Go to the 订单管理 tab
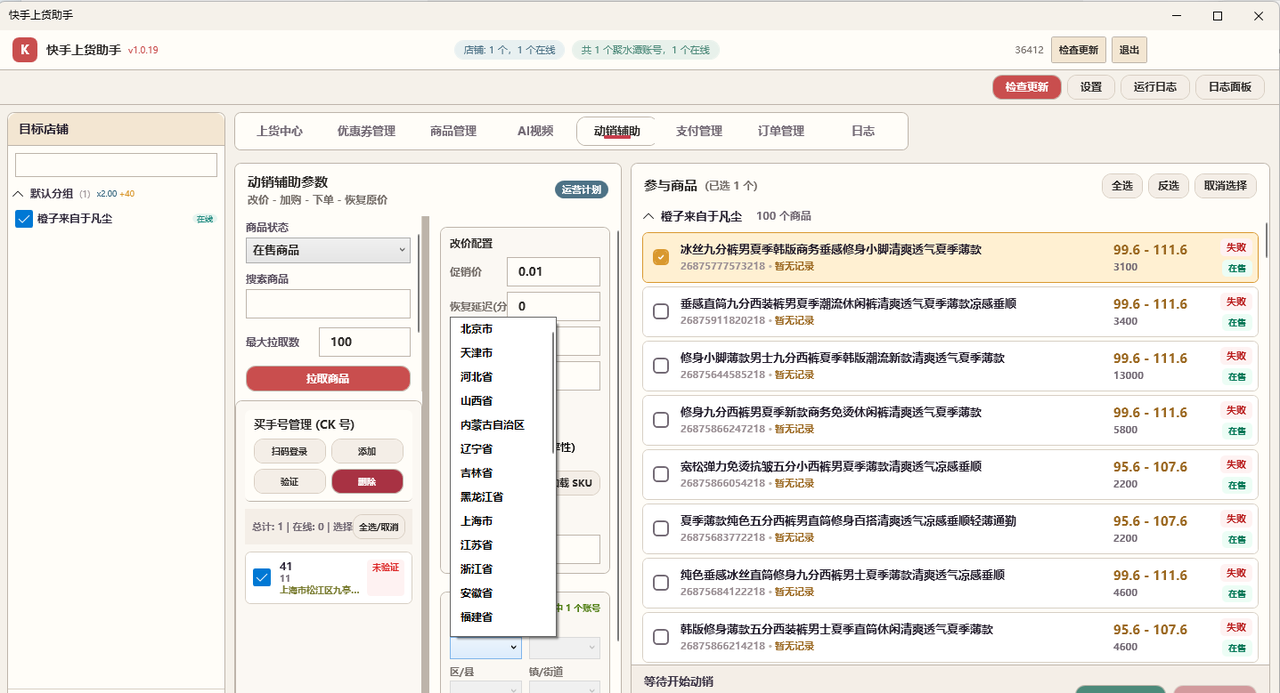The height and width of the screenshot is (693, 1280). pyautogui.click(x=781, y=131)
